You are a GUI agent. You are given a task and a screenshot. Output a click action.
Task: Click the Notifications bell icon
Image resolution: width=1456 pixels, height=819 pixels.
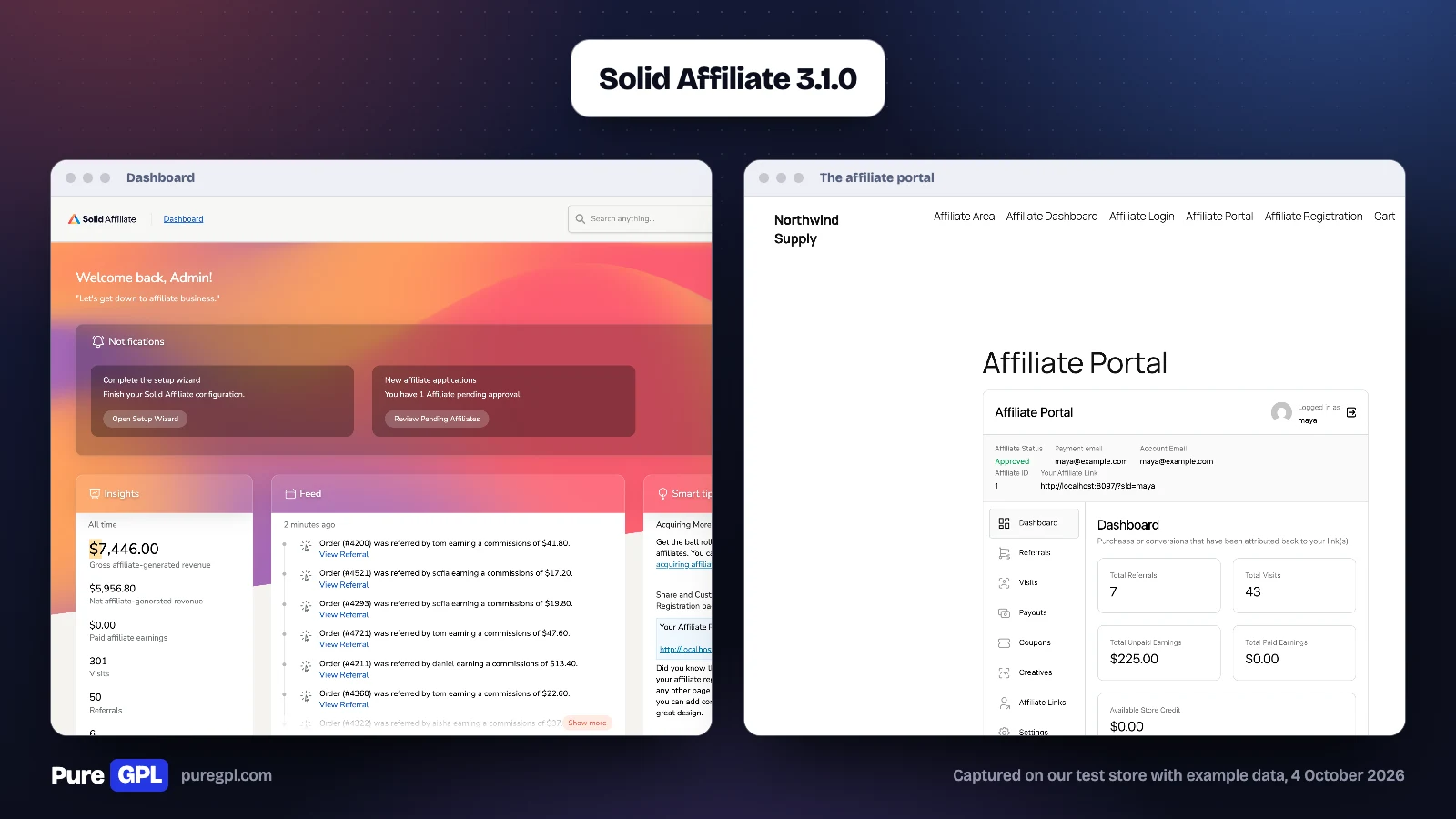tap(97, 341)
